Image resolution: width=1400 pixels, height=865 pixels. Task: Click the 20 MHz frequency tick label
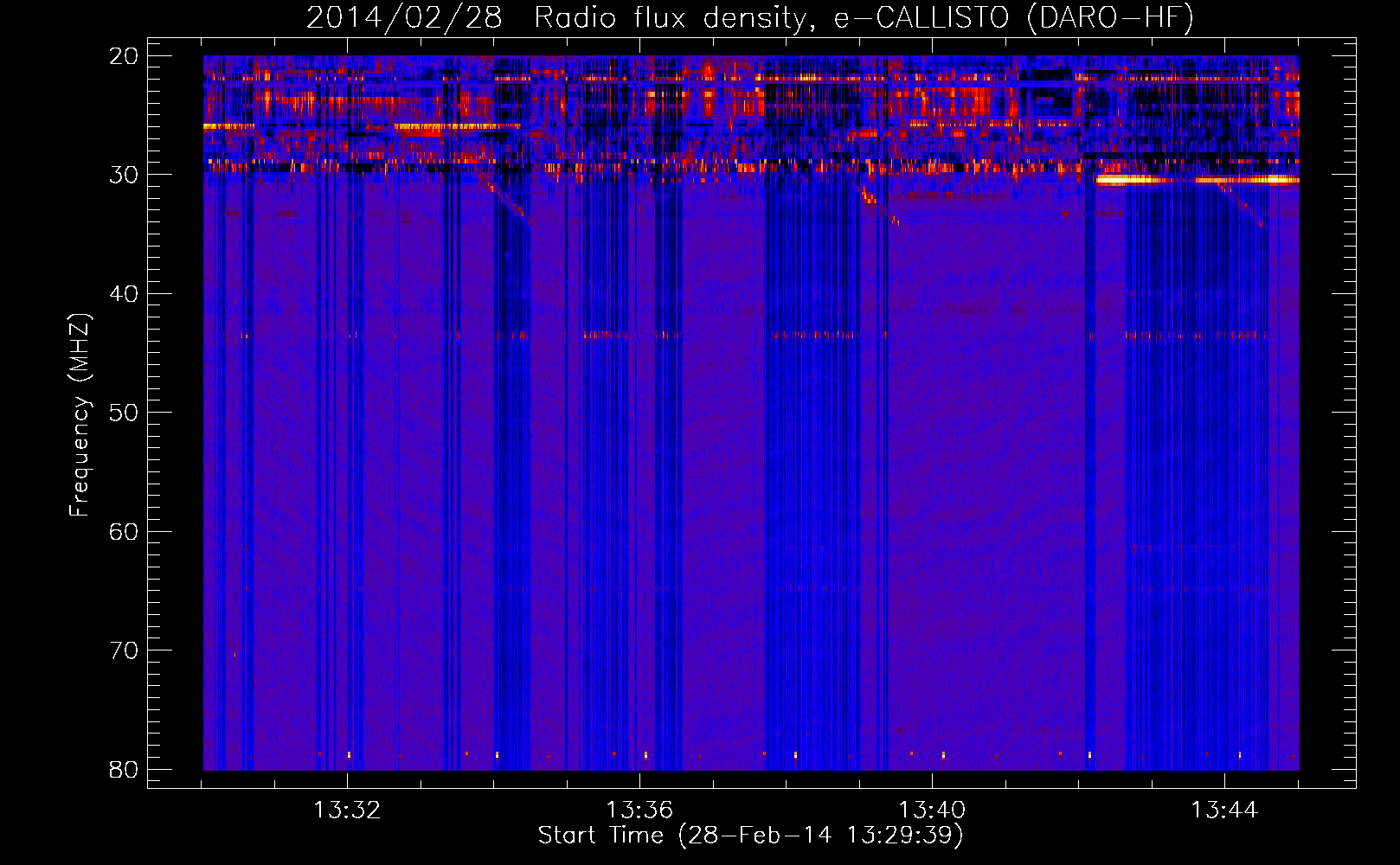[124, 56]
